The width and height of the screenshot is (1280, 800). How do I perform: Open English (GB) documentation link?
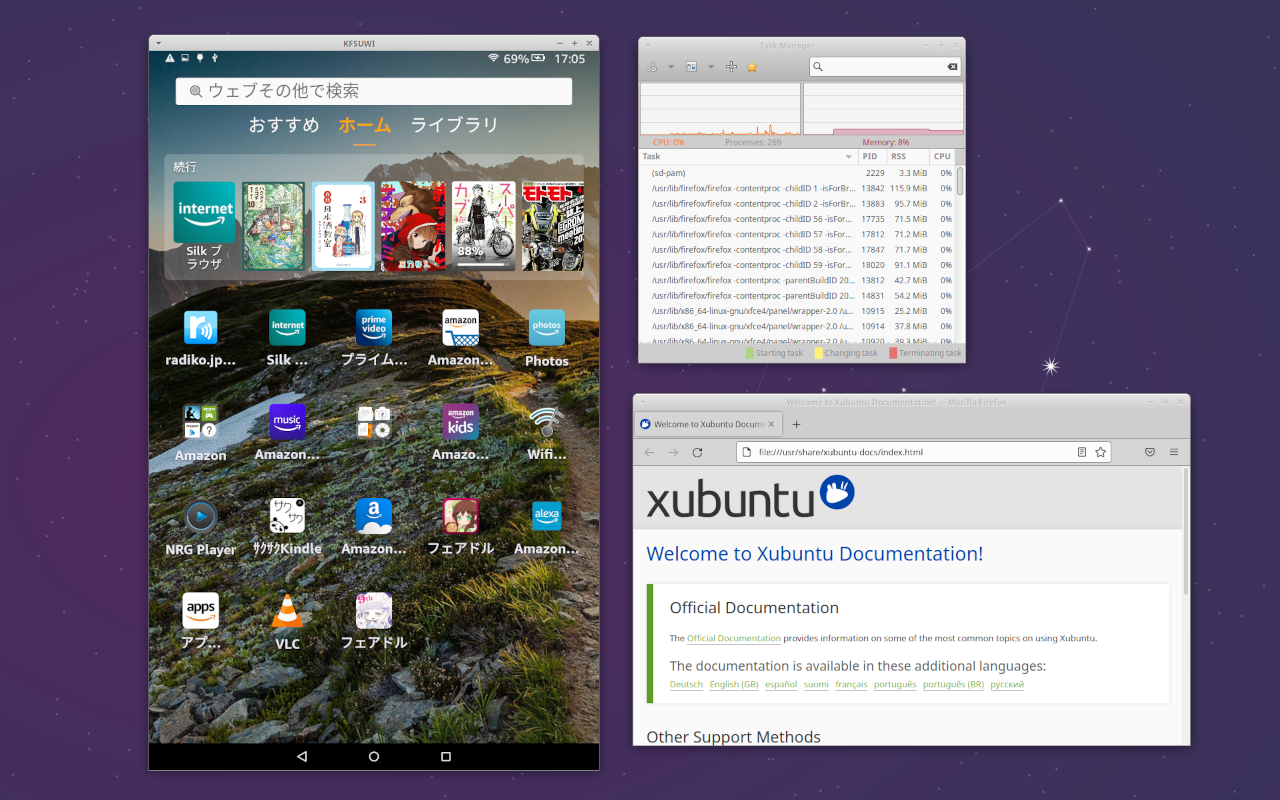pyautogui.click(x=734, y=685)
